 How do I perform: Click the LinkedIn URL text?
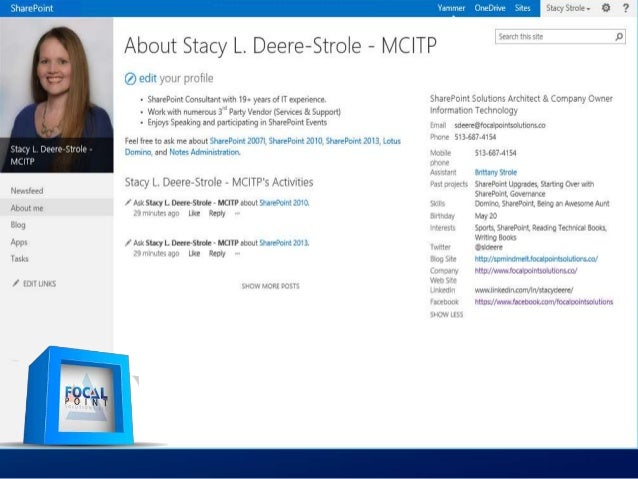tap(524, 290)
